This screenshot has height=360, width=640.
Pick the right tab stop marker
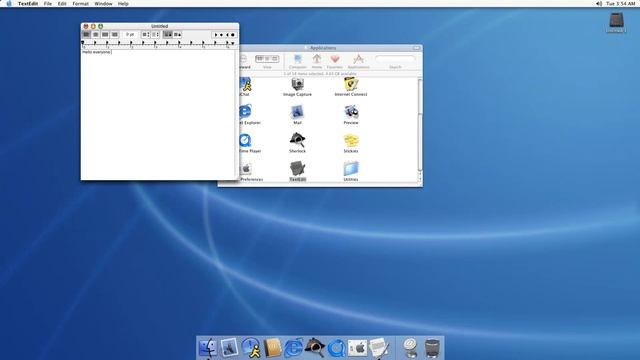pyautogui.click(x=227, y=35)
